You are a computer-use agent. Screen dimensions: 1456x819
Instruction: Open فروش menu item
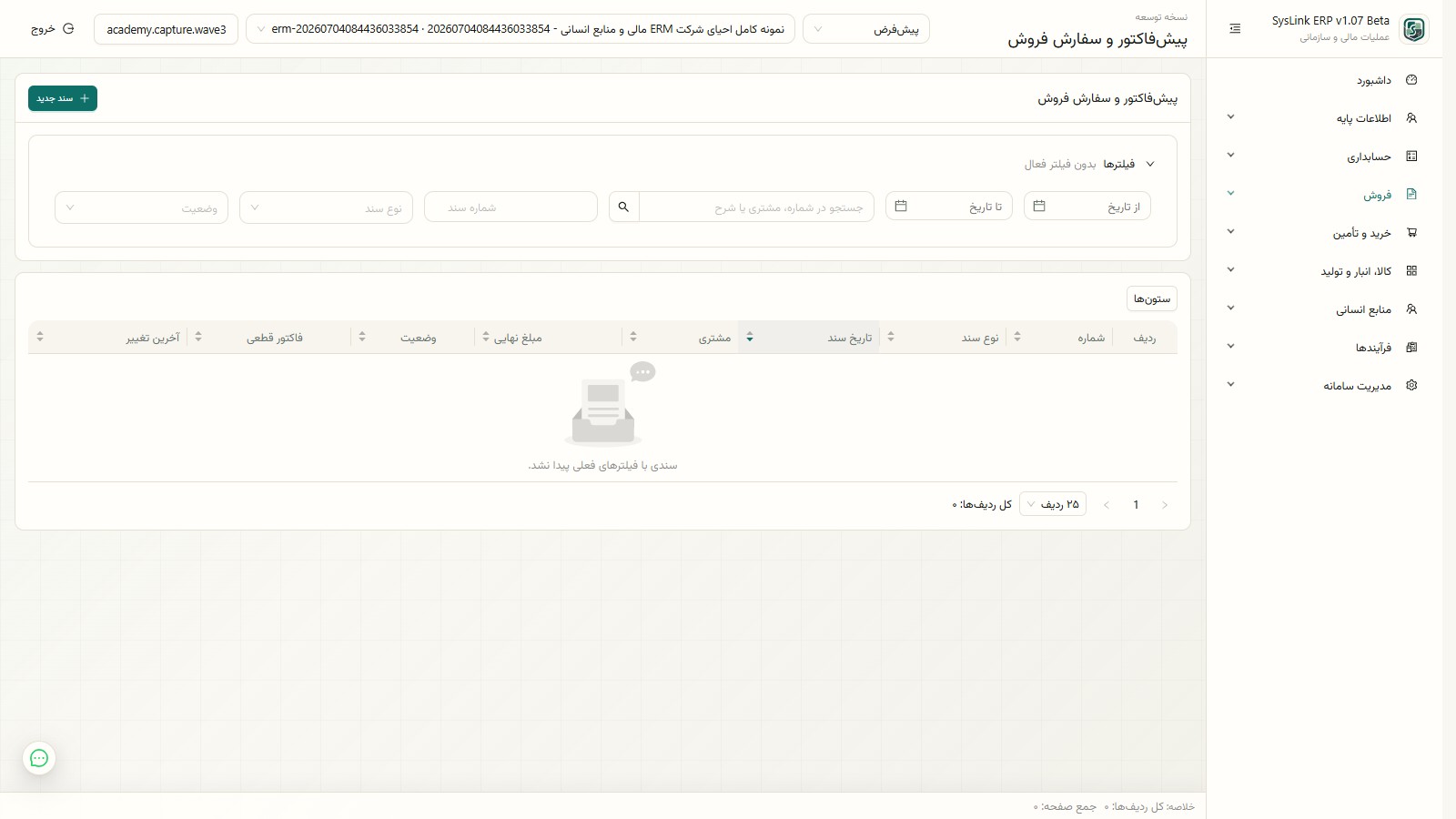1324,195
